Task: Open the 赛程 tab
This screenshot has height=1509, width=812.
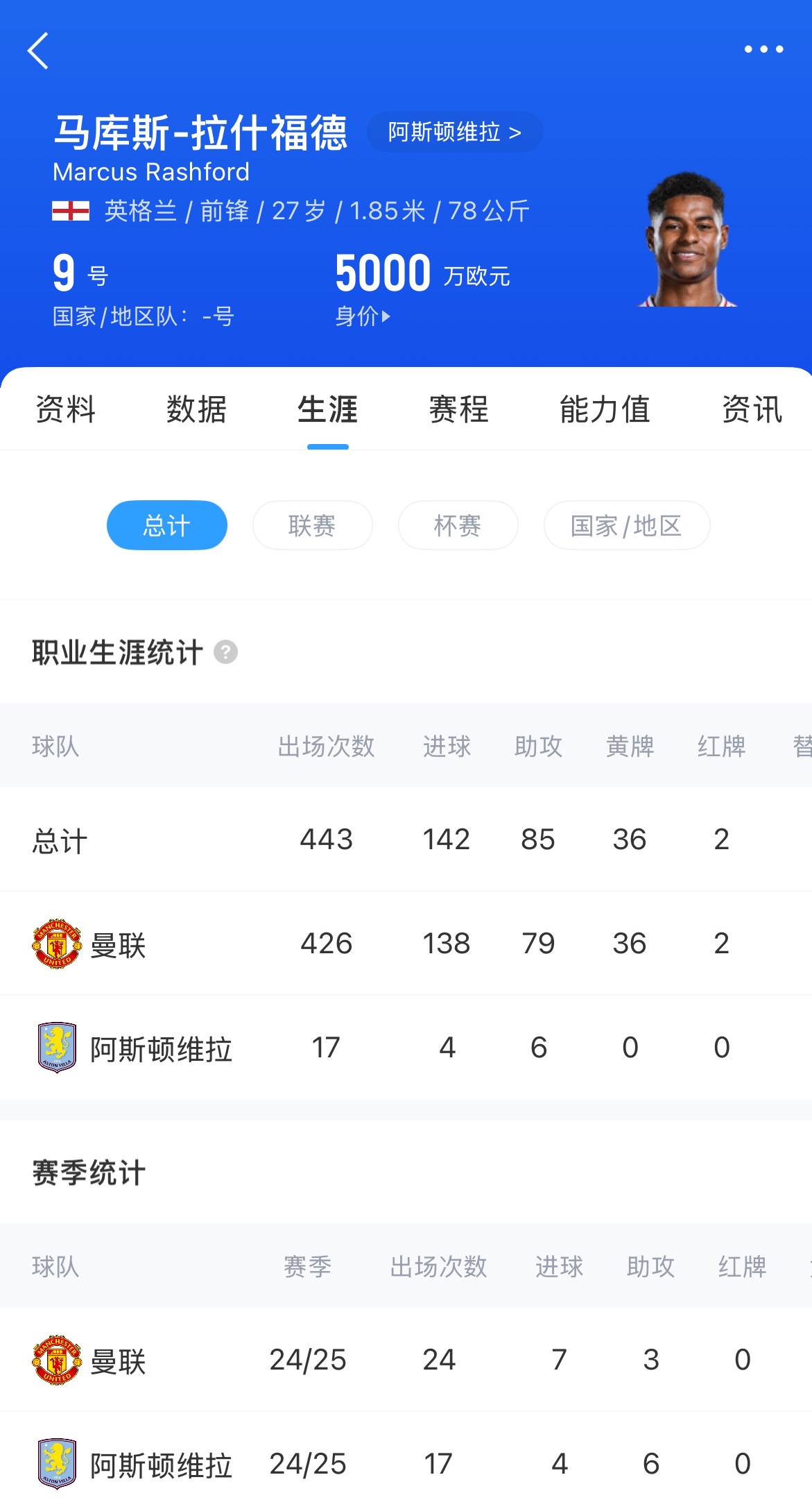Action: (x=458, y=409)
